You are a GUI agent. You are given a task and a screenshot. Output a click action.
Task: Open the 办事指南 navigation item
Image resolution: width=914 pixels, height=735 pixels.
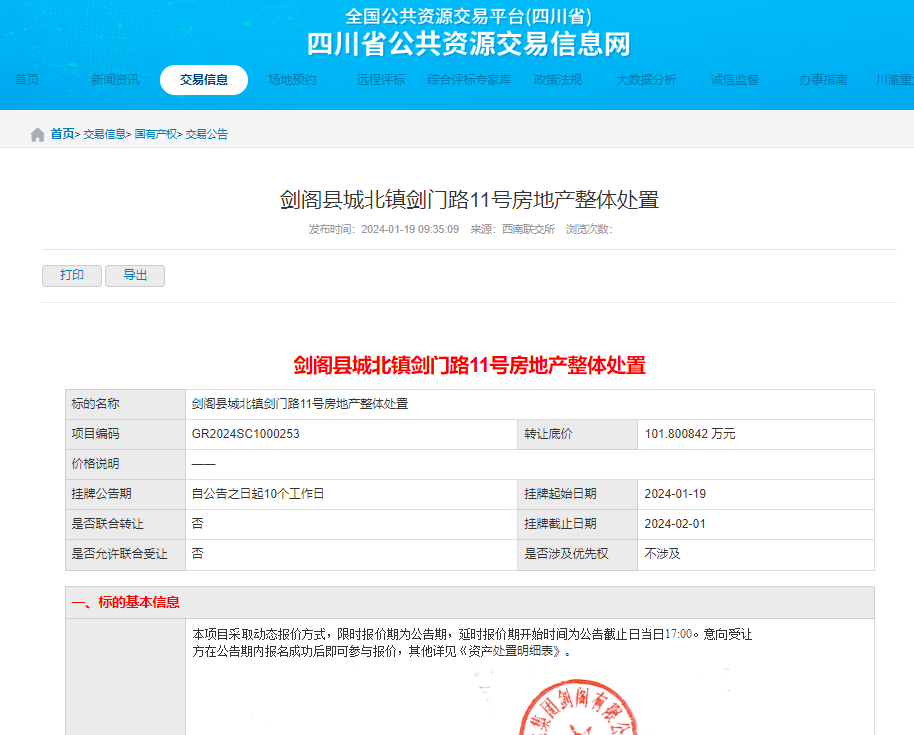tap(823, 80)
